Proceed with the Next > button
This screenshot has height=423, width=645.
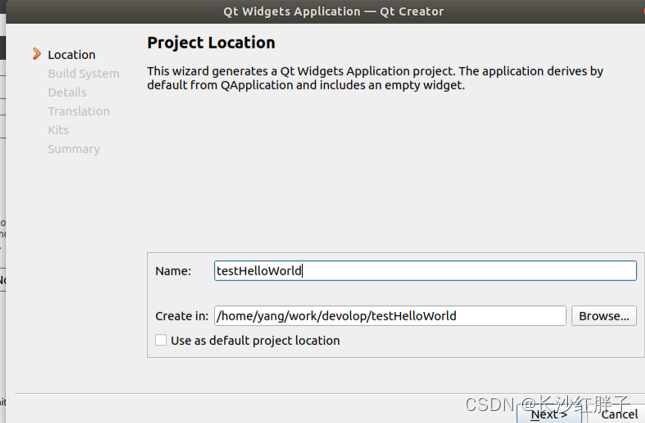pos(549,414)
